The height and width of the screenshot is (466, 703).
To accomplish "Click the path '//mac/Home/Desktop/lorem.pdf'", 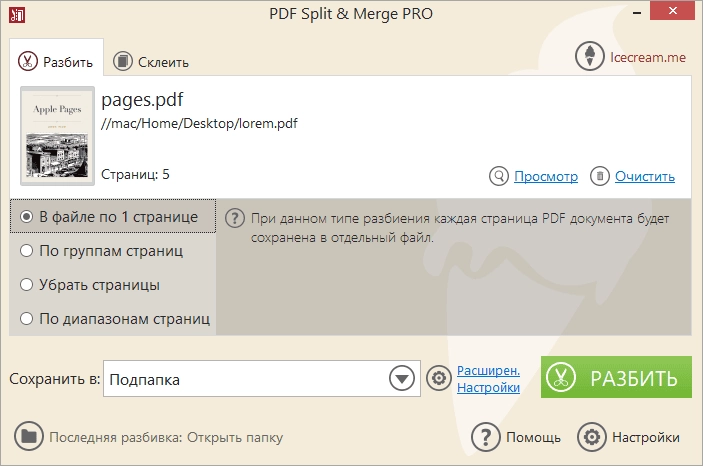I will [199, 123].
